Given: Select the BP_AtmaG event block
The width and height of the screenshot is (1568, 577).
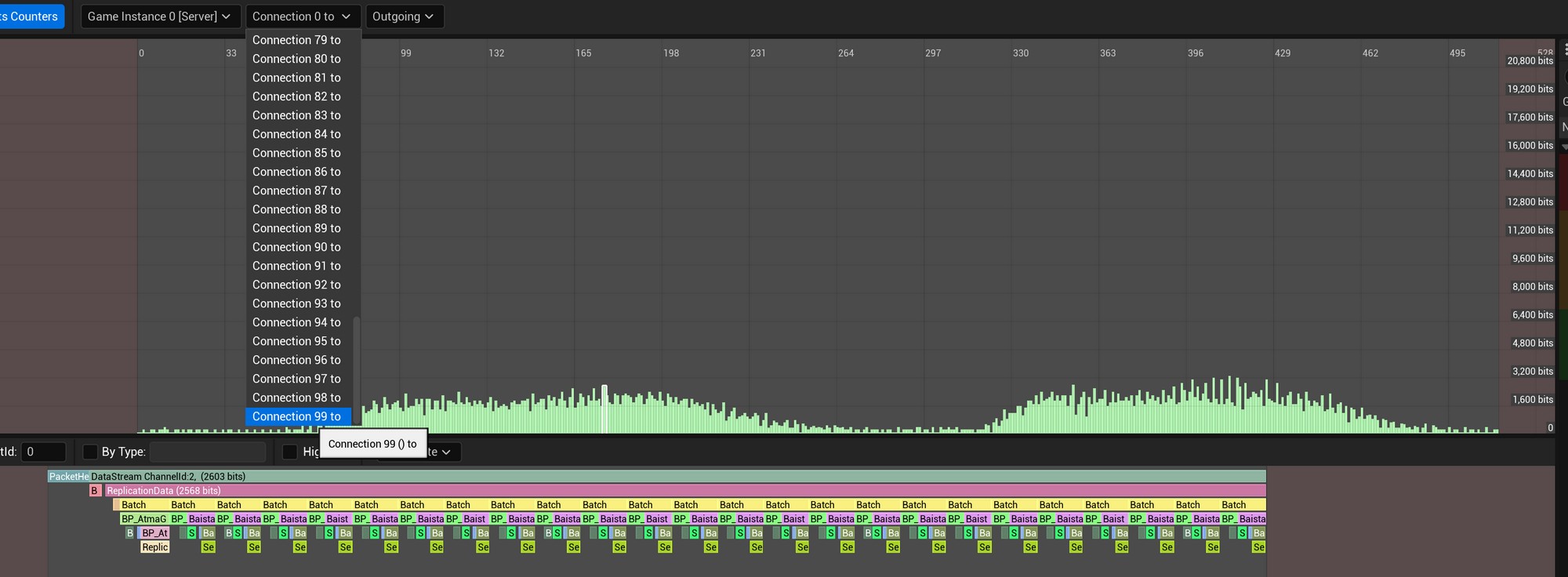Looking at the screenshot, I should coord(144,519).
